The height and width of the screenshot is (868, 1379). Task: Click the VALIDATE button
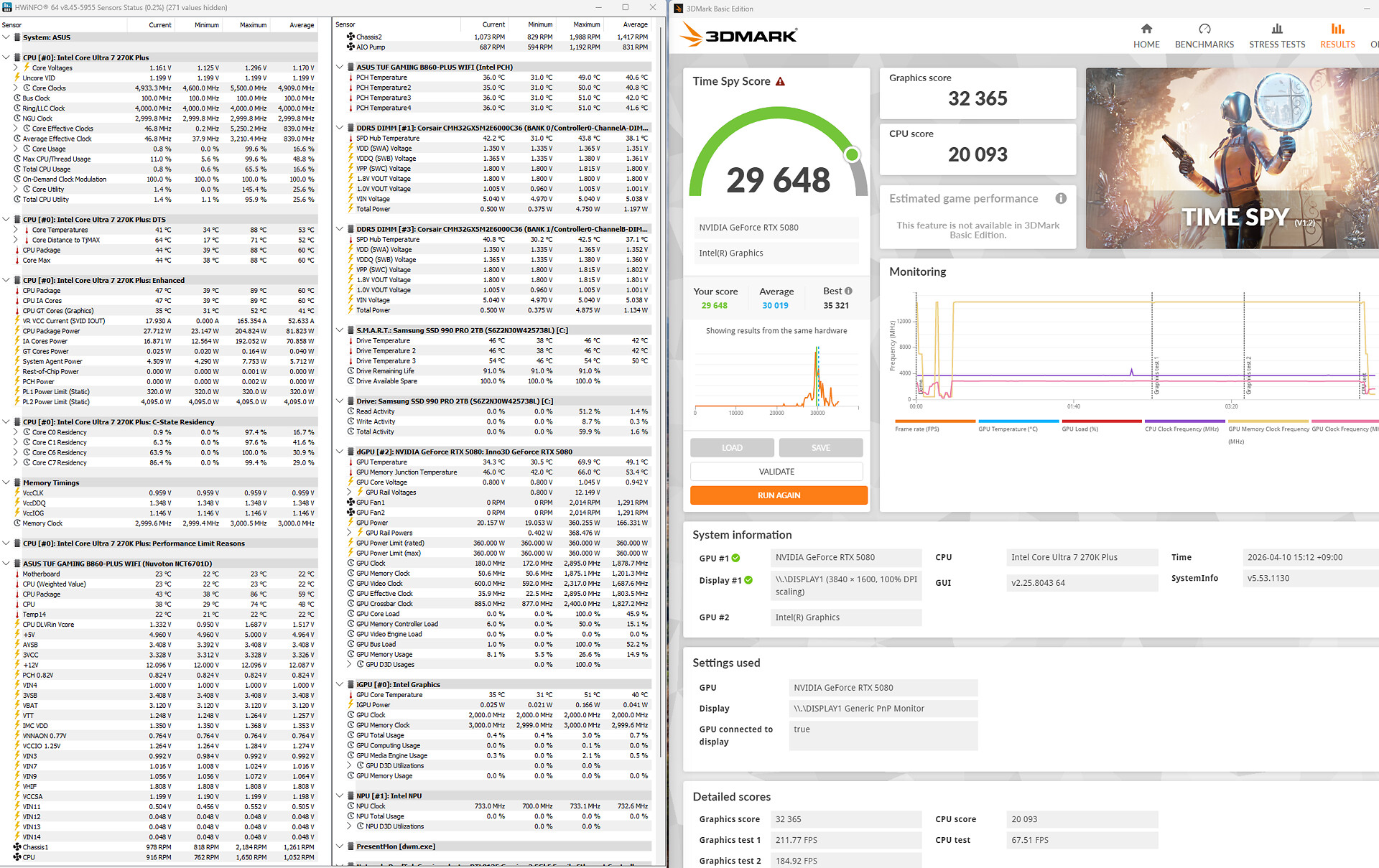(x=776, y=472)
